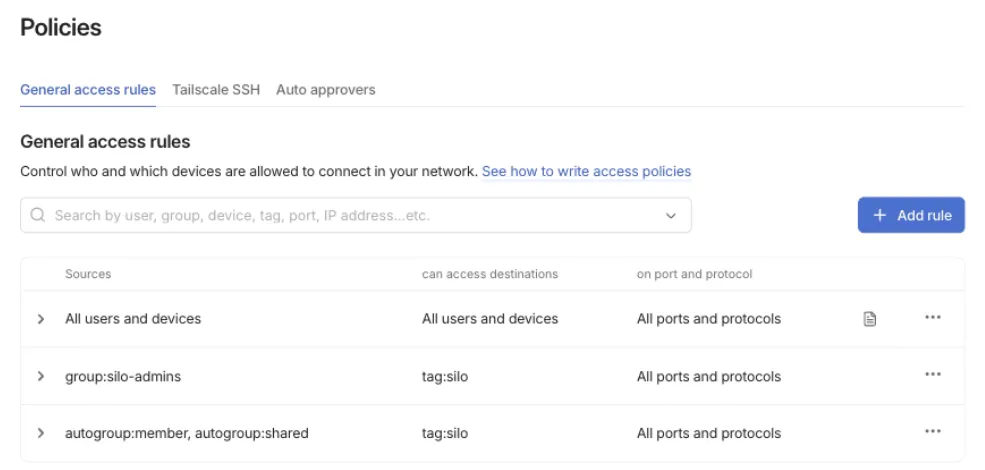Viewport: 985px width, 470px height.
Task: Focus the search rules input field
Action: tap(356, 216)
